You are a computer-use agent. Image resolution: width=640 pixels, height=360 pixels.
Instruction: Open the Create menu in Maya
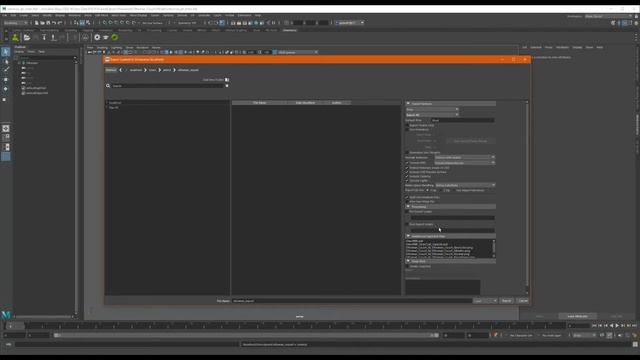click(x=24, y=16)
